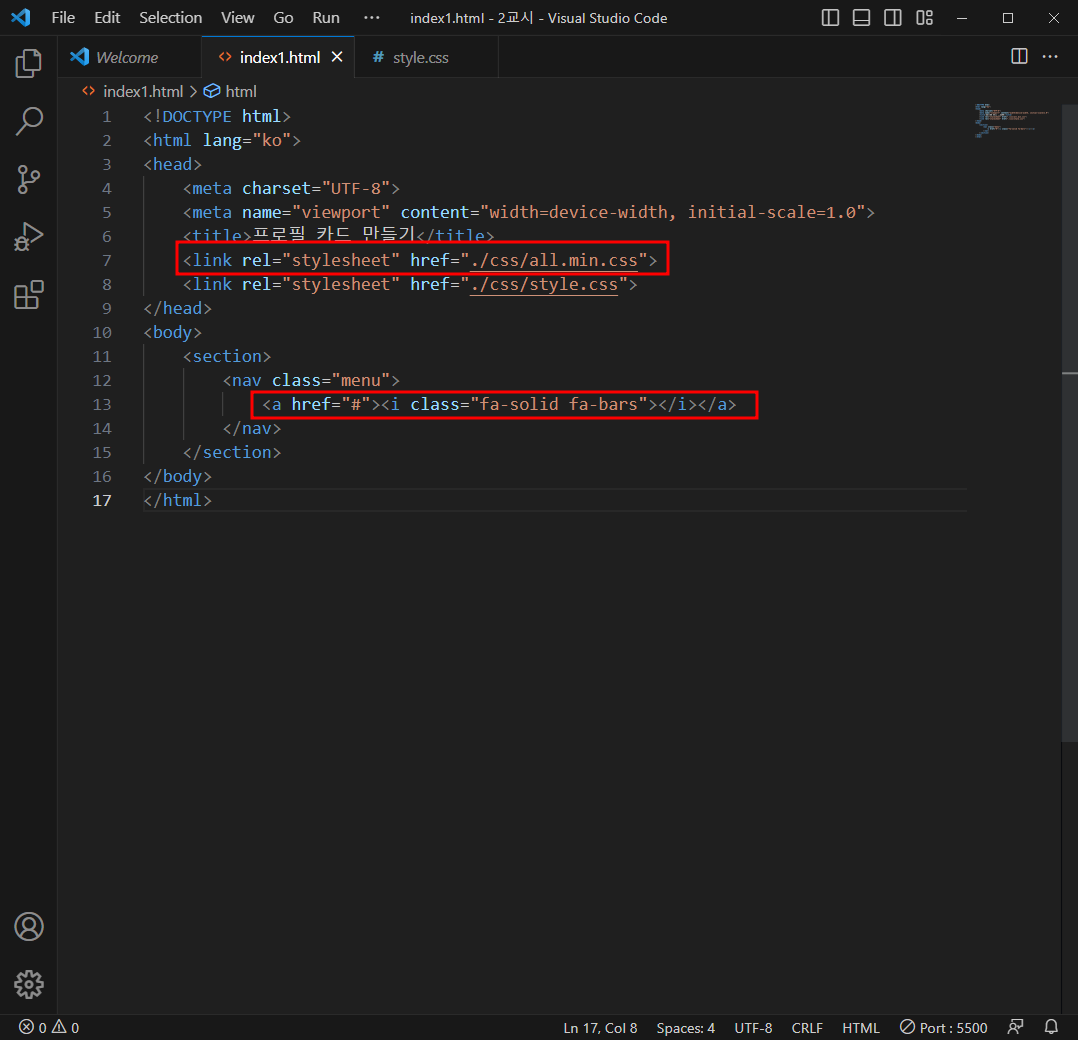Open the editor More Actions ellipsis
Viewport: 1078px width, 1040px height.
[1050, 56]
